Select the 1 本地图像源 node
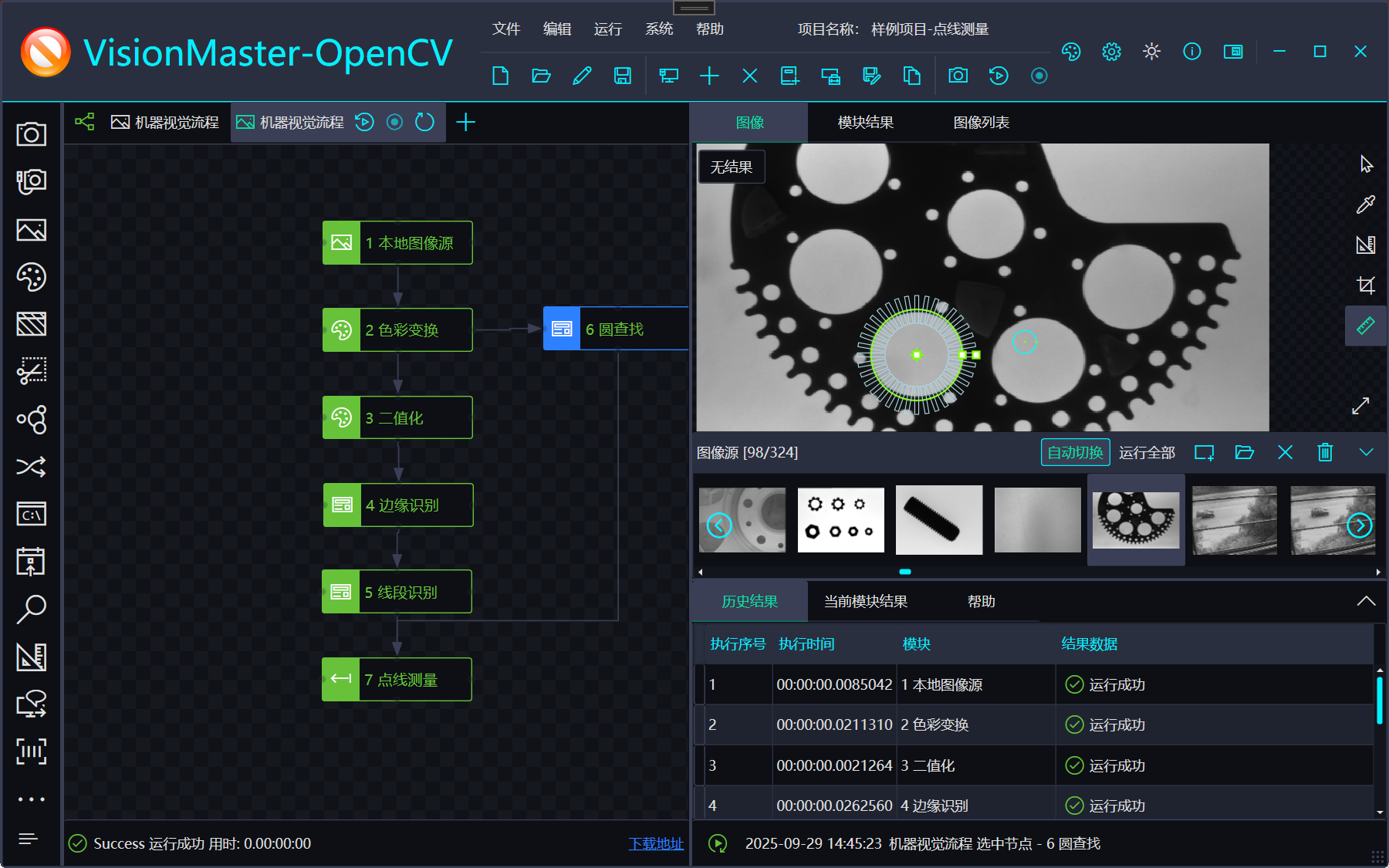Viewport: 1389px width, 868px height. (x=397, y=243)
